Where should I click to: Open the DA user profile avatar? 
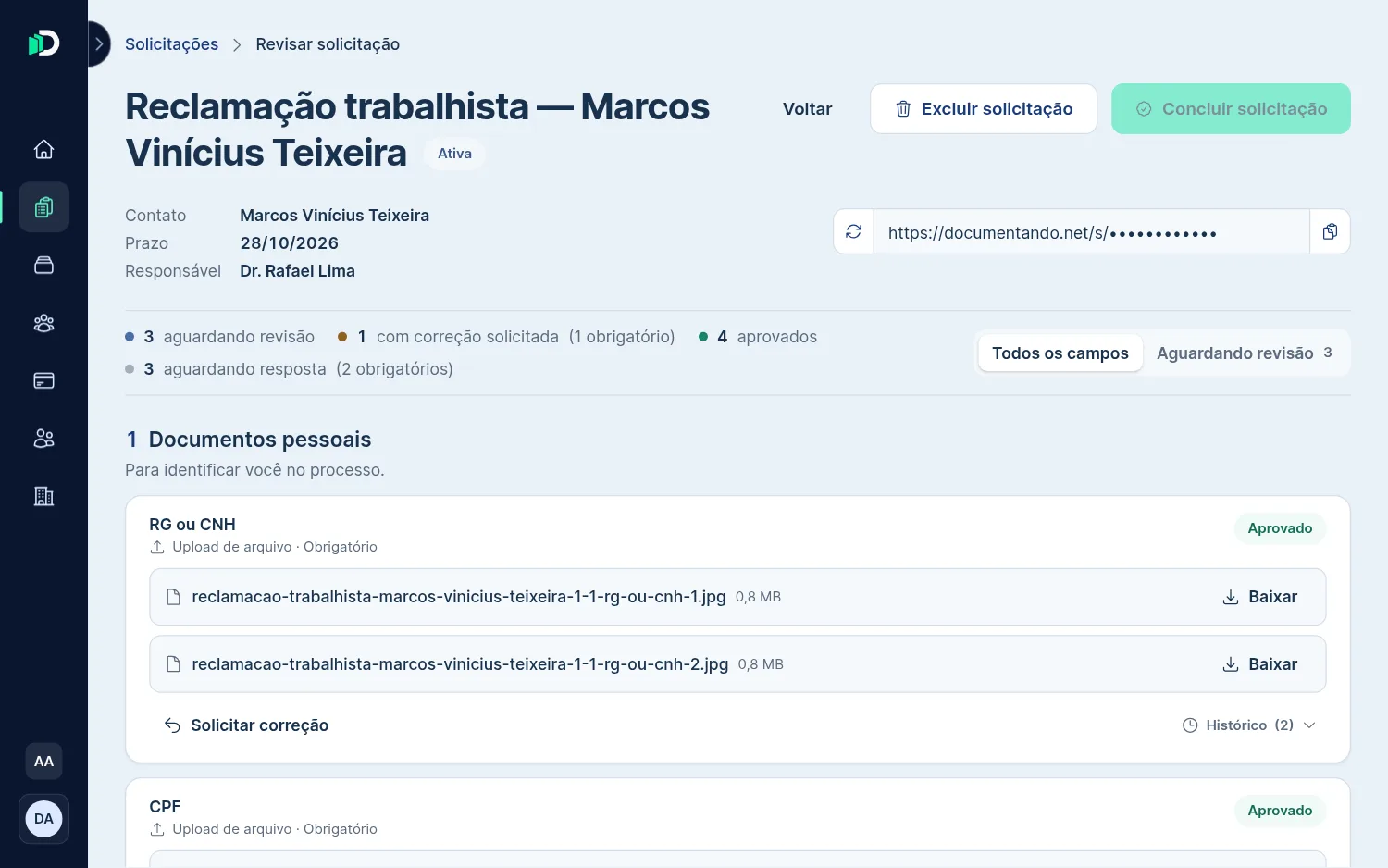pyautogui.click(x=43, y=819)
